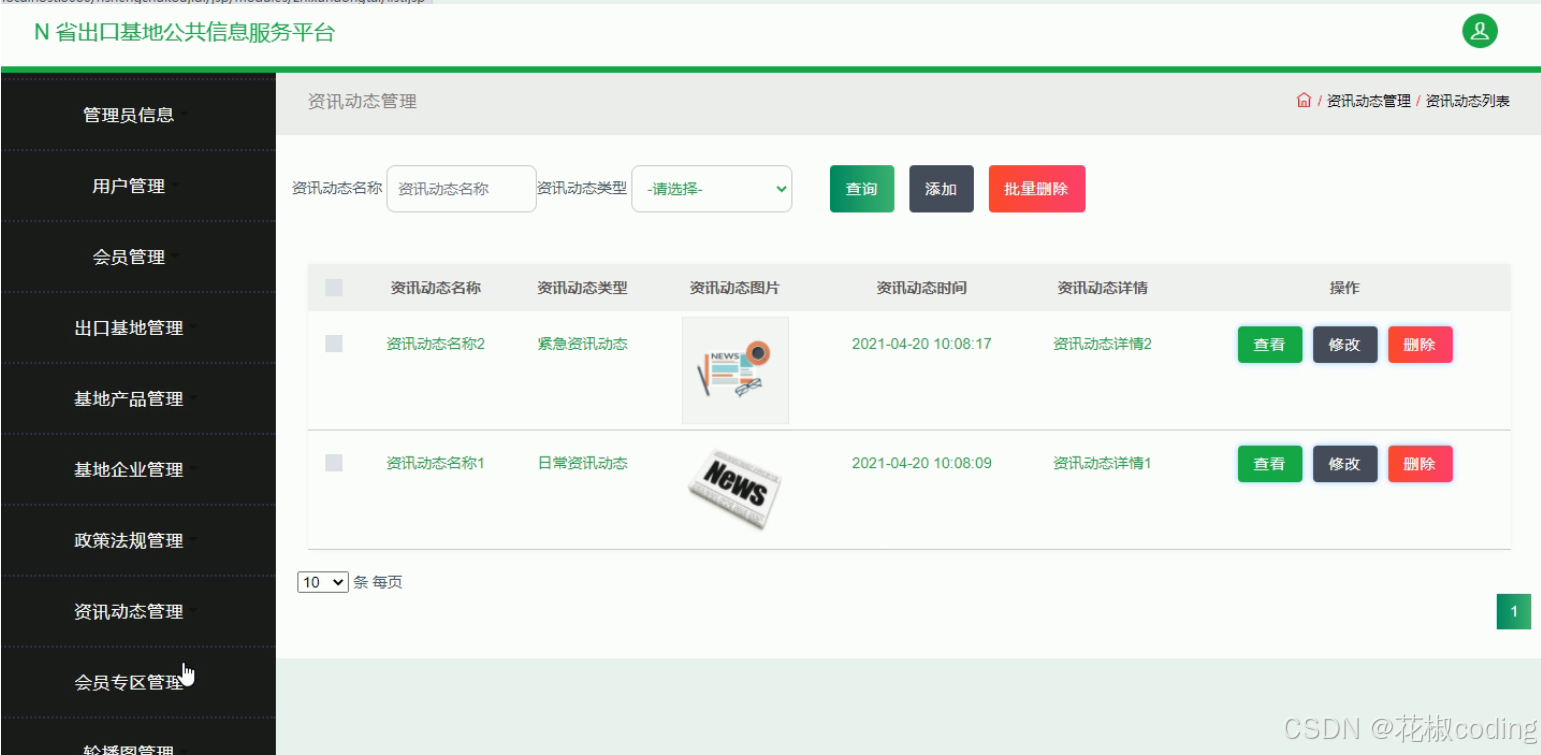1541x755 pixels.
Task: Toggle the select-all checkbox in table header
Action: coord(333,287)
